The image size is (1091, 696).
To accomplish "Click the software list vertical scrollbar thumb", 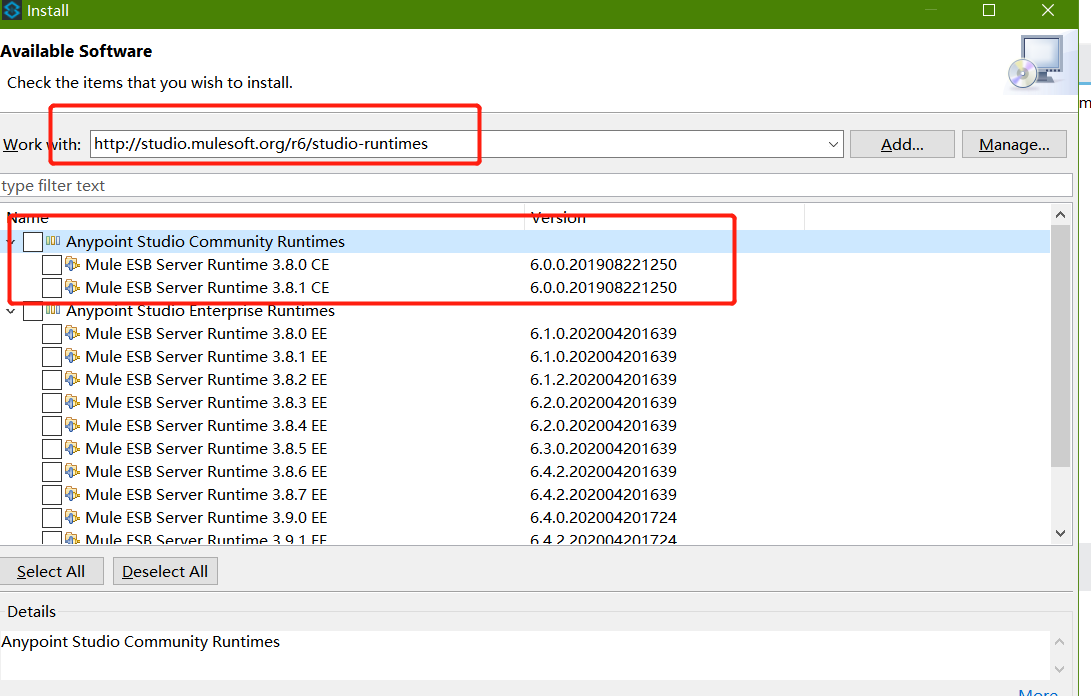I will coord(1060,346).
